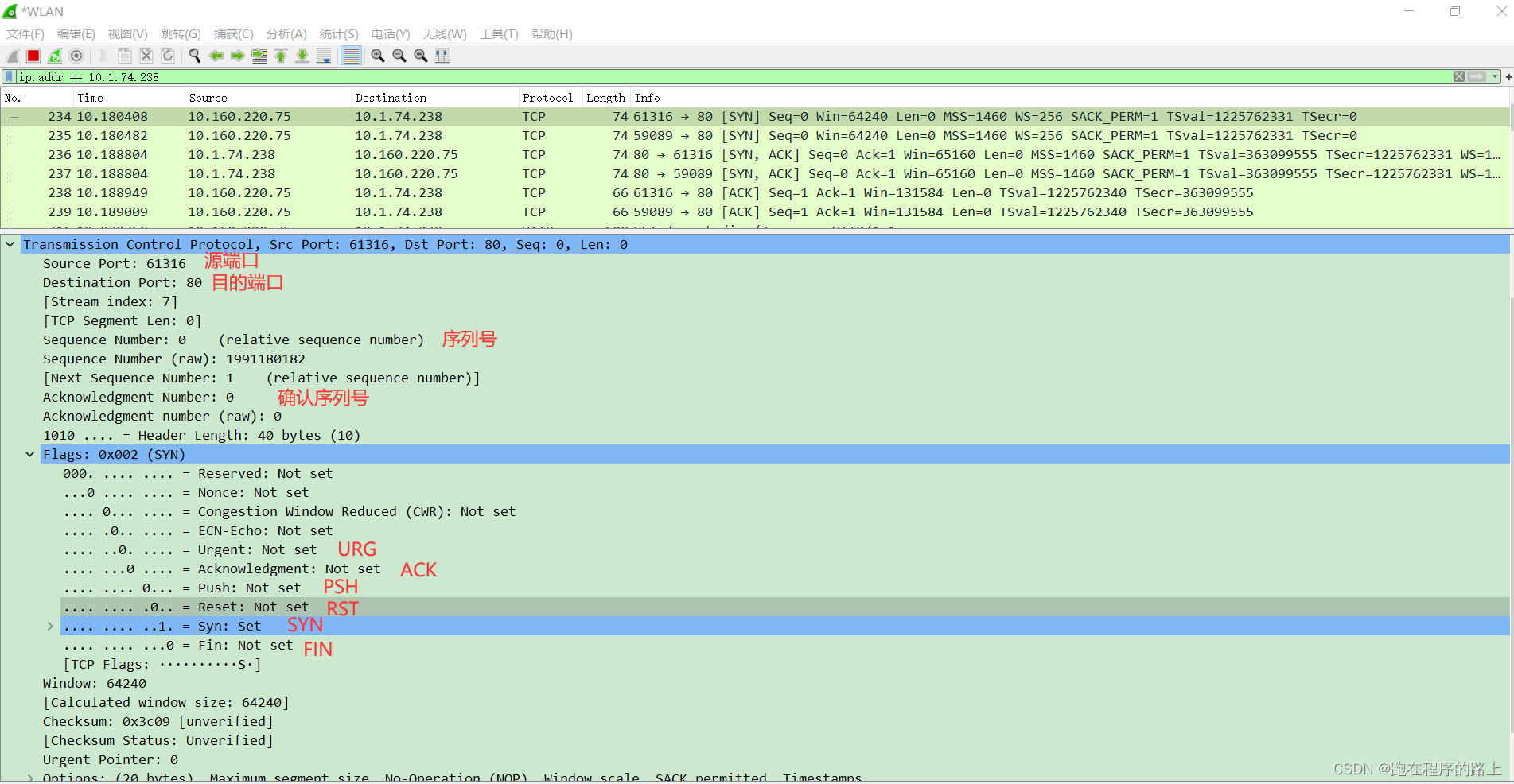Toggle auto-scroll during live capture
The width and height of the screenshot is (1514, 784).
(x=324, y=56)
